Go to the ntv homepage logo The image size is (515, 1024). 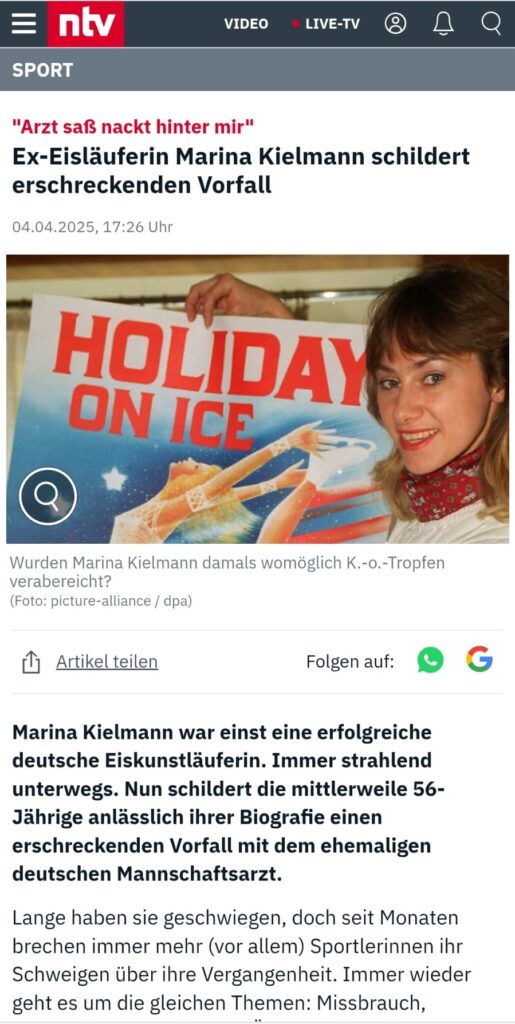pyautogui.click(x=86, y=24)
